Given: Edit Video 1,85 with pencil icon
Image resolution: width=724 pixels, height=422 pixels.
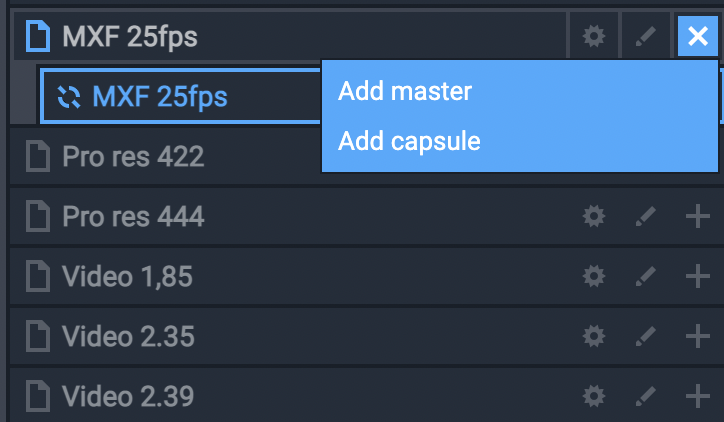Looking at the screenshot, I should click(646, 276).
